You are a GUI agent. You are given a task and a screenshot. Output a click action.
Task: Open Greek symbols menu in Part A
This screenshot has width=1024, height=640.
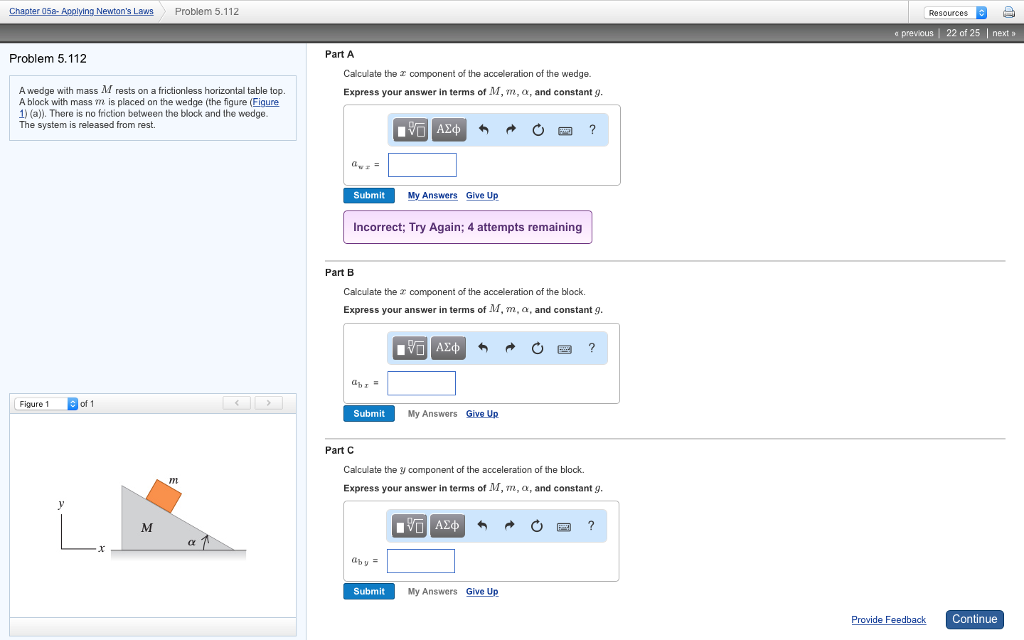[448, 130]
